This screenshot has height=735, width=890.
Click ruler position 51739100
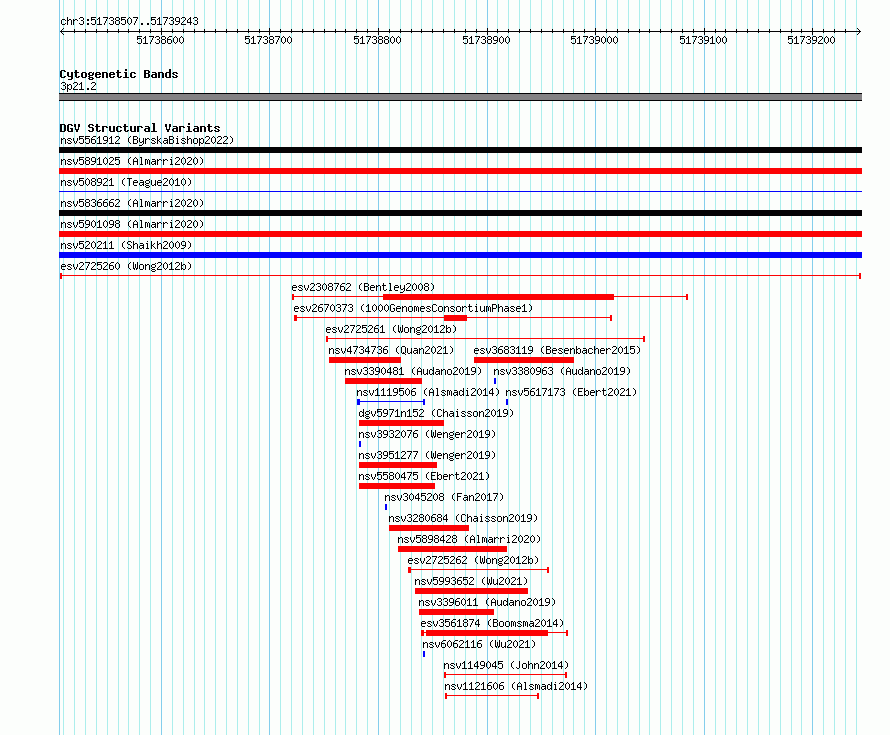coord(703,40)
